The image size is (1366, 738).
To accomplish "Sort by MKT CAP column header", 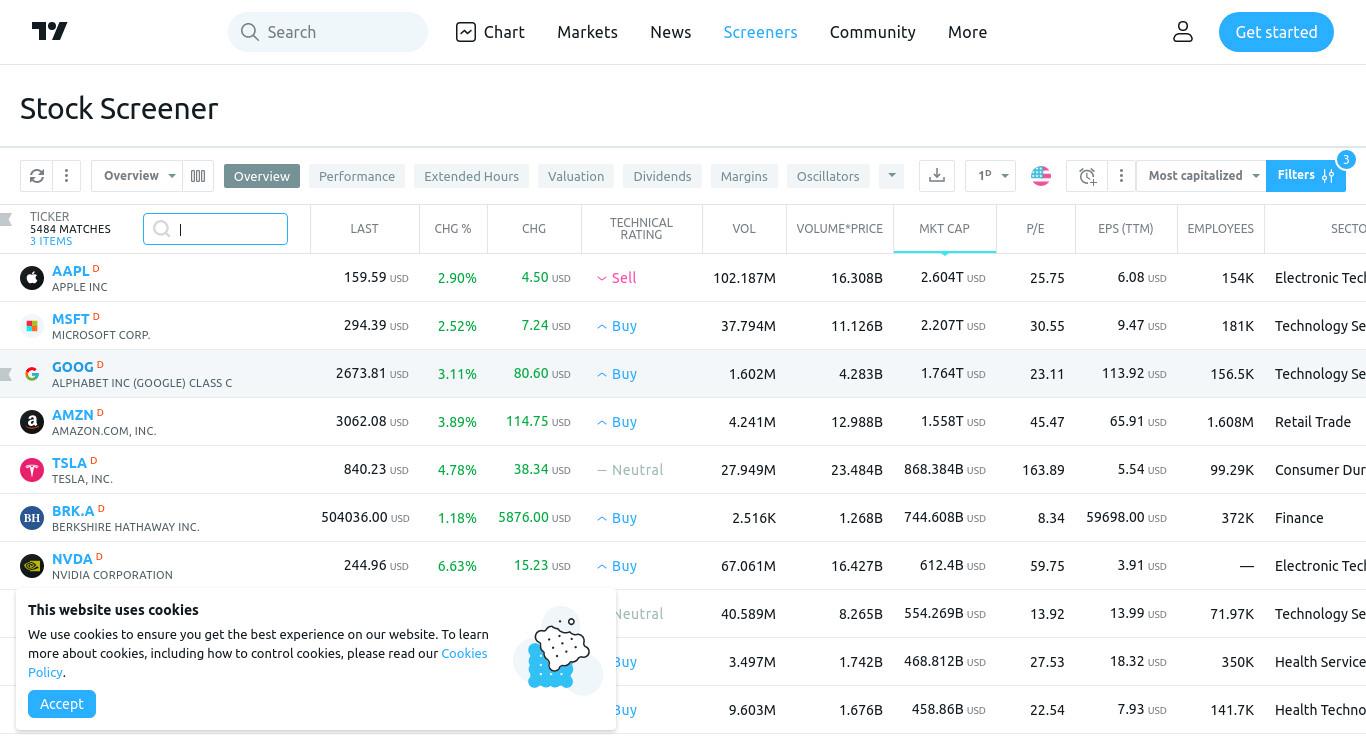I will pos(944,229).
